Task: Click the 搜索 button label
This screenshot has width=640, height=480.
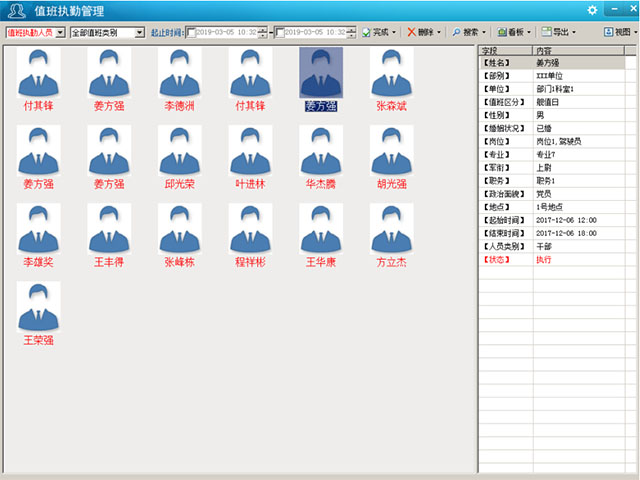Action: 471,32
